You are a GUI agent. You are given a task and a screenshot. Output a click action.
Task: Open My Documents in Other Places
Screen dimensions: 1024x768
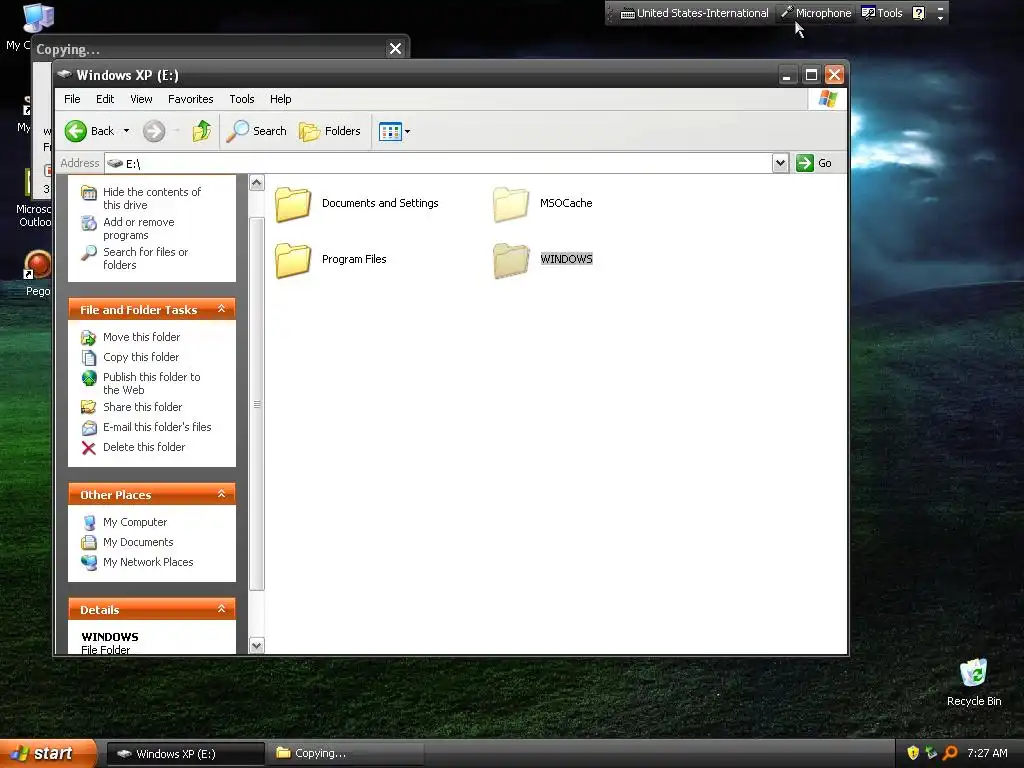point(138,543)
